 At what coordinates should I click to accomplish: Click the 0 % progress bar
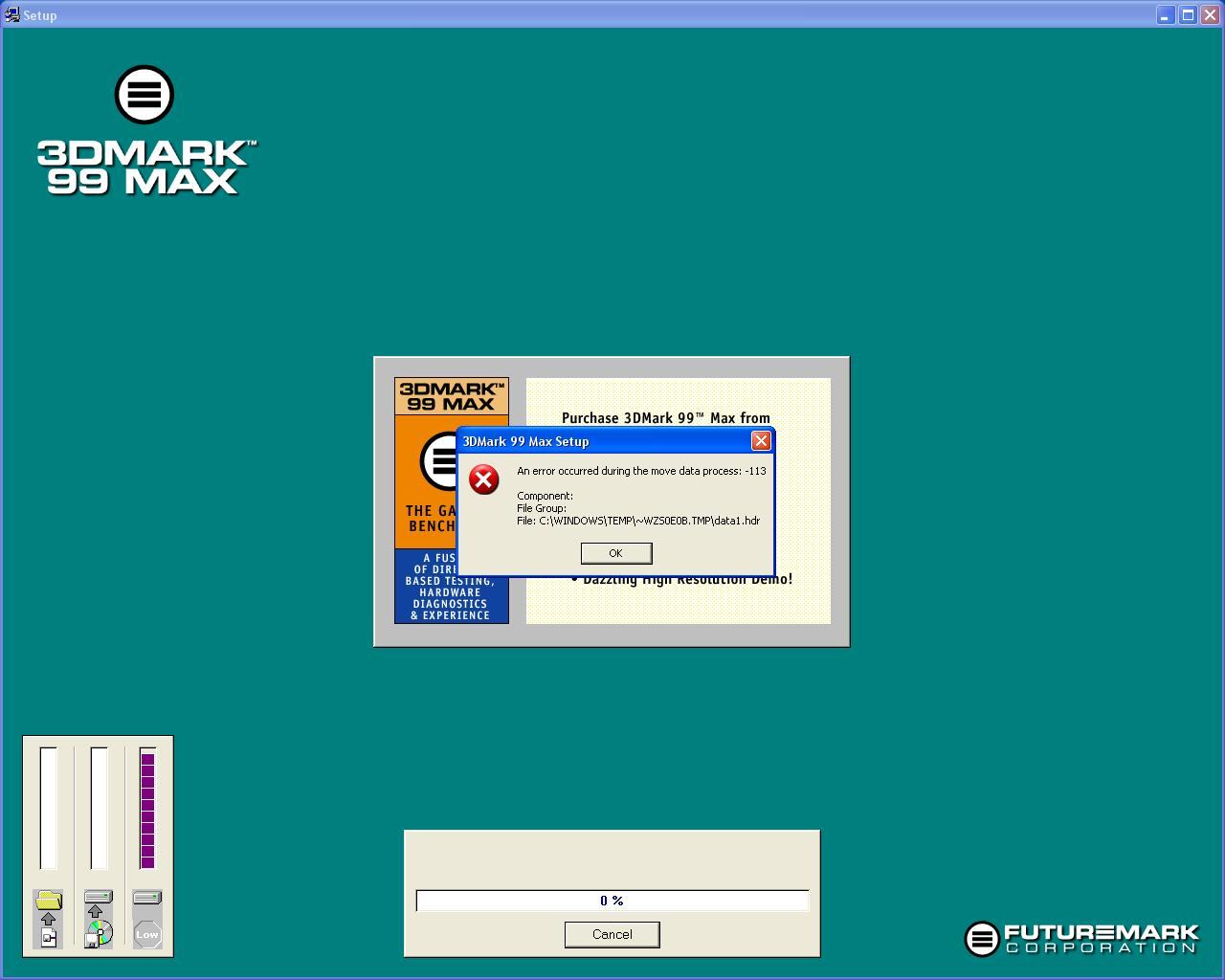(x=612, y=901)
